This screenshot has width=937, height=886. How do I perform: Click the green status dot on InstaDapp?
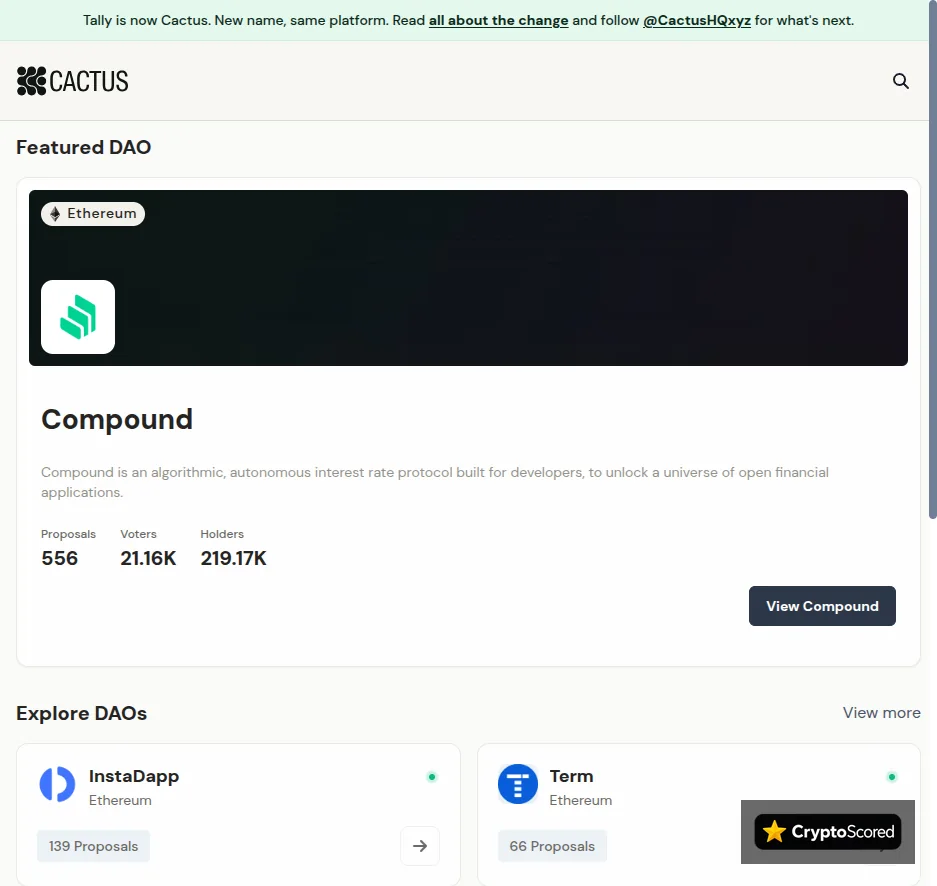click(x=432, y=777)
